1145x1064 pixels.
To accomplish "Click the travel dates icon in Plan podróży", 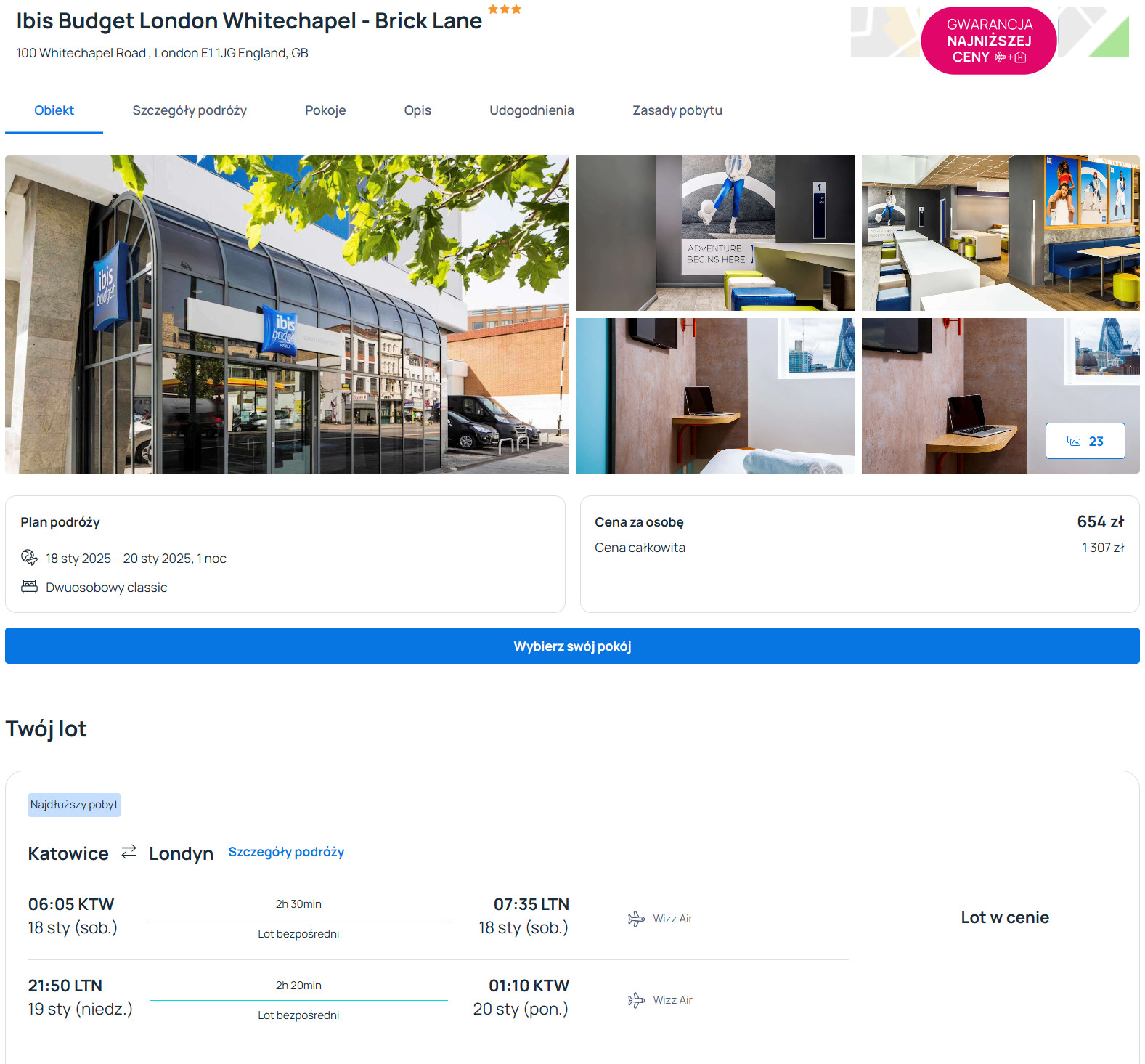I will point(29,558).
